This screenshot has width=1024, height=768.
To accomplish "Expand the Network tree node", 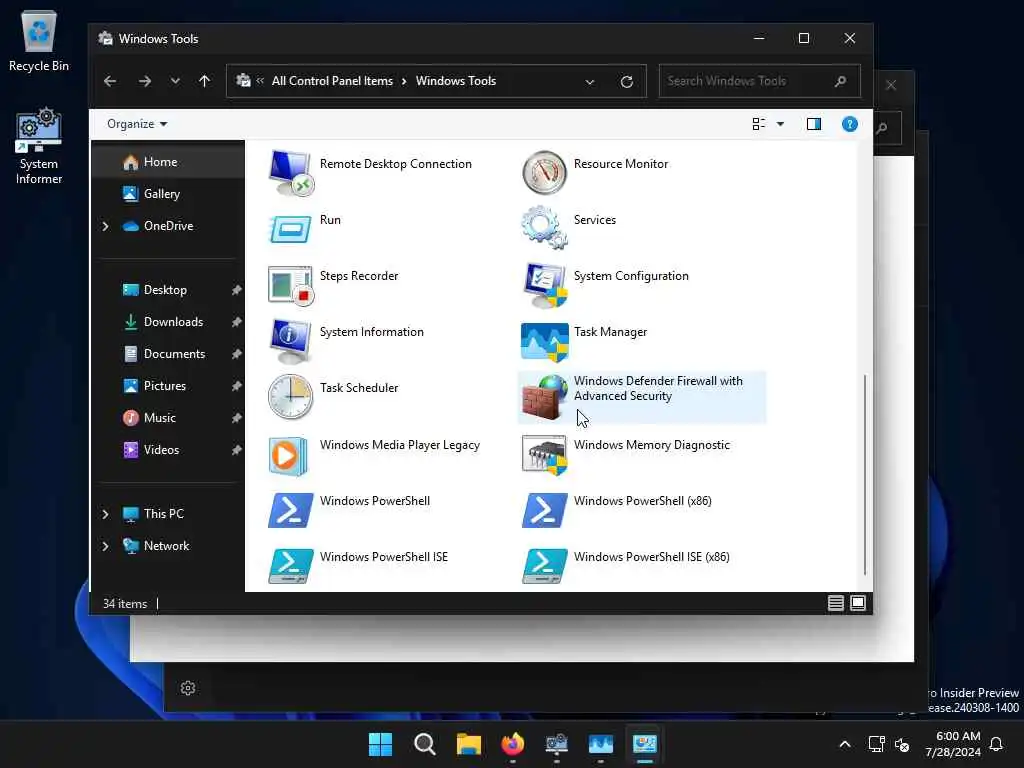I will (106, 546).
